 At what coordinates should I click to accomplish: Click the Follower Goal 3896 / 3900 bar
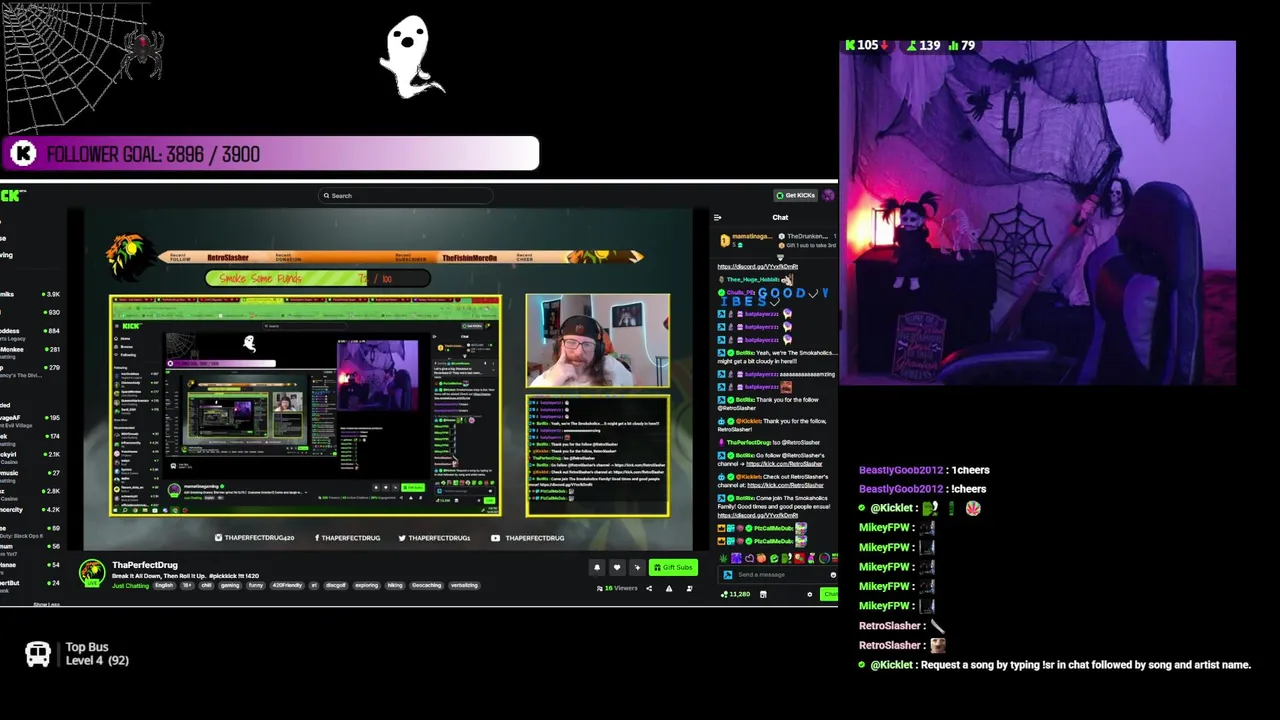point(270,154)
